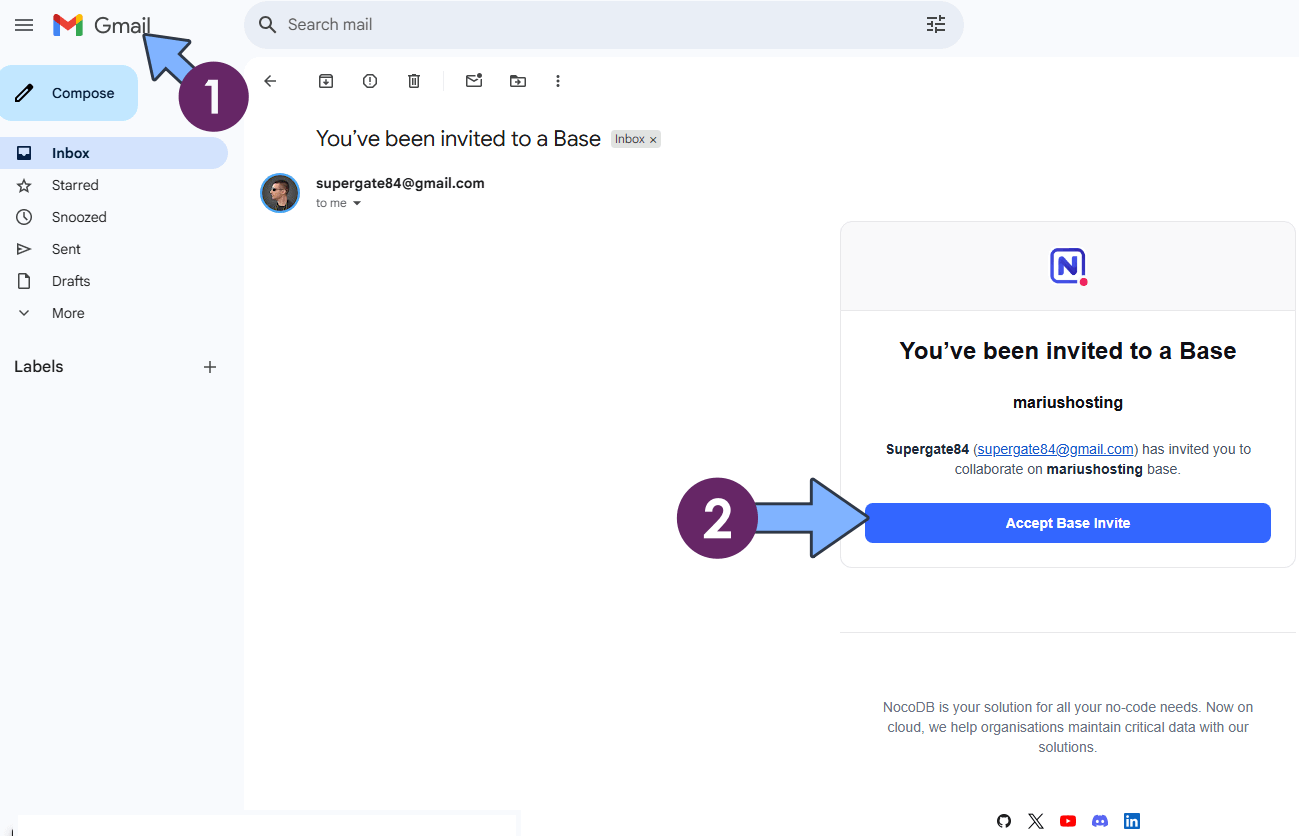The image size is (1299, 836).
Task: Click sender profile avatar
Action: pos(280,193)
